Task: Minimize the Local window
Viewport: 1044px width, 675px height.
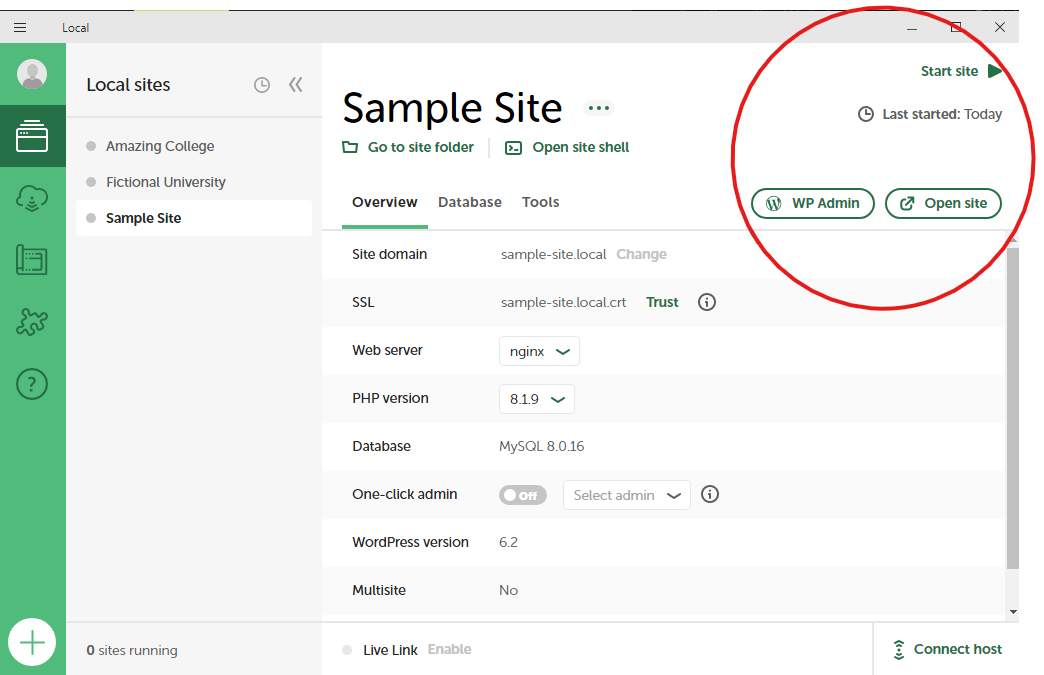Action: tap(912, 27)
